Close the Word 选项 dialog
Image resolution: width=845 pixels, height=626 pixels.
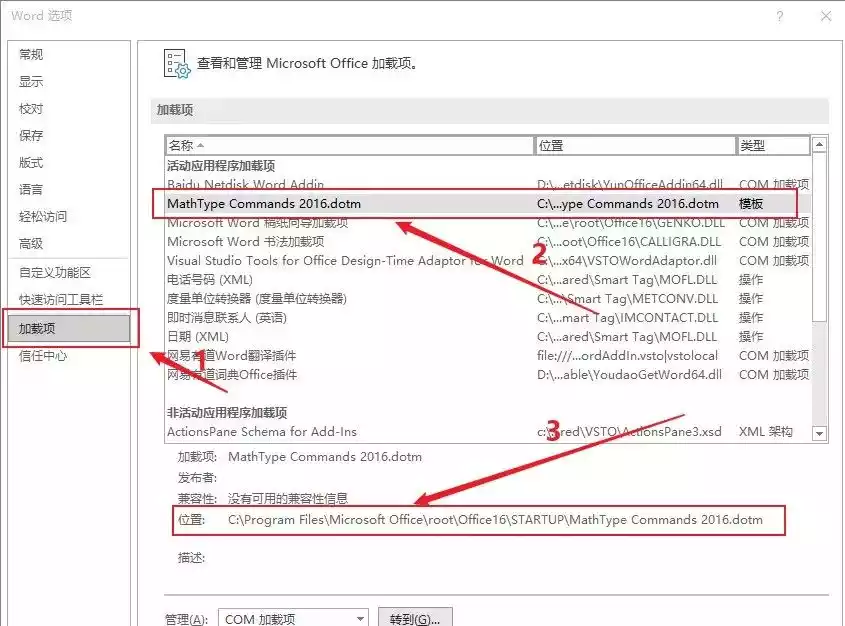[825, 16]
